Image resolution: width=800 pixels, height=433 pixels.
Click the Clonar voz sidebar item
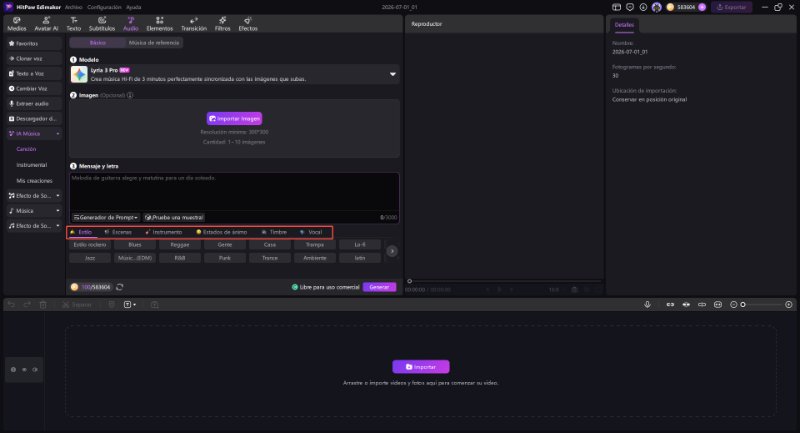34,59
